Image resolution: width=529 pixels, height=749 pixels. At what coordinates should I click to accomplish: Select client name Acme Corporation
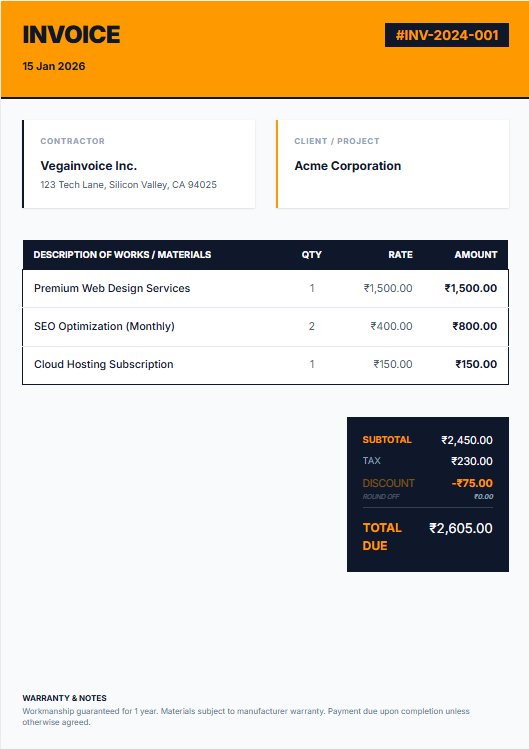[x=347, y=166]
